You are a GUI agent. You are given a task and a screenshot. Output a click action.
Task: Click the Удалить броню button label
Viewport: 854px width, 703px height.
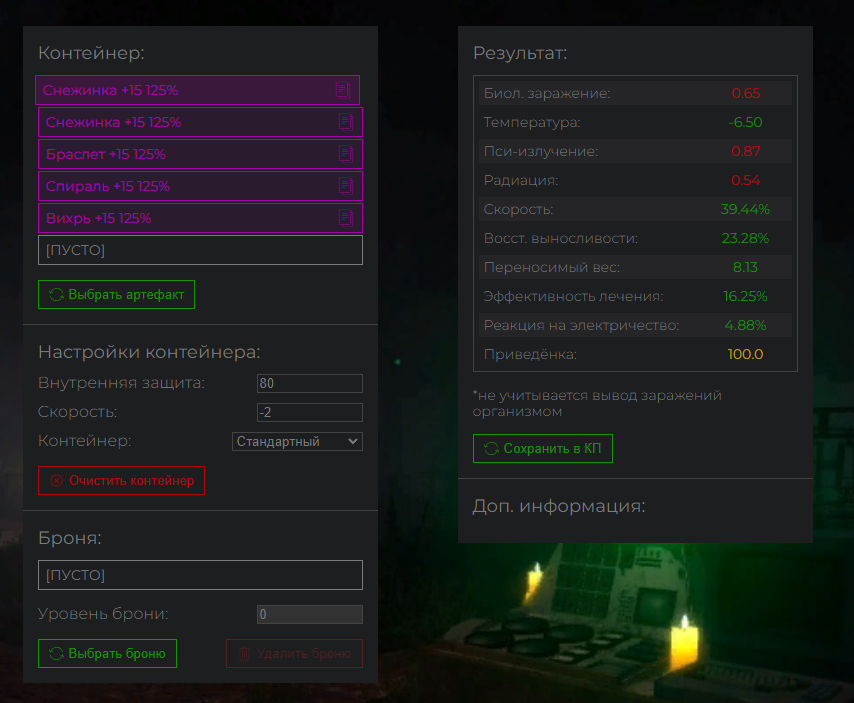[304, 653]
